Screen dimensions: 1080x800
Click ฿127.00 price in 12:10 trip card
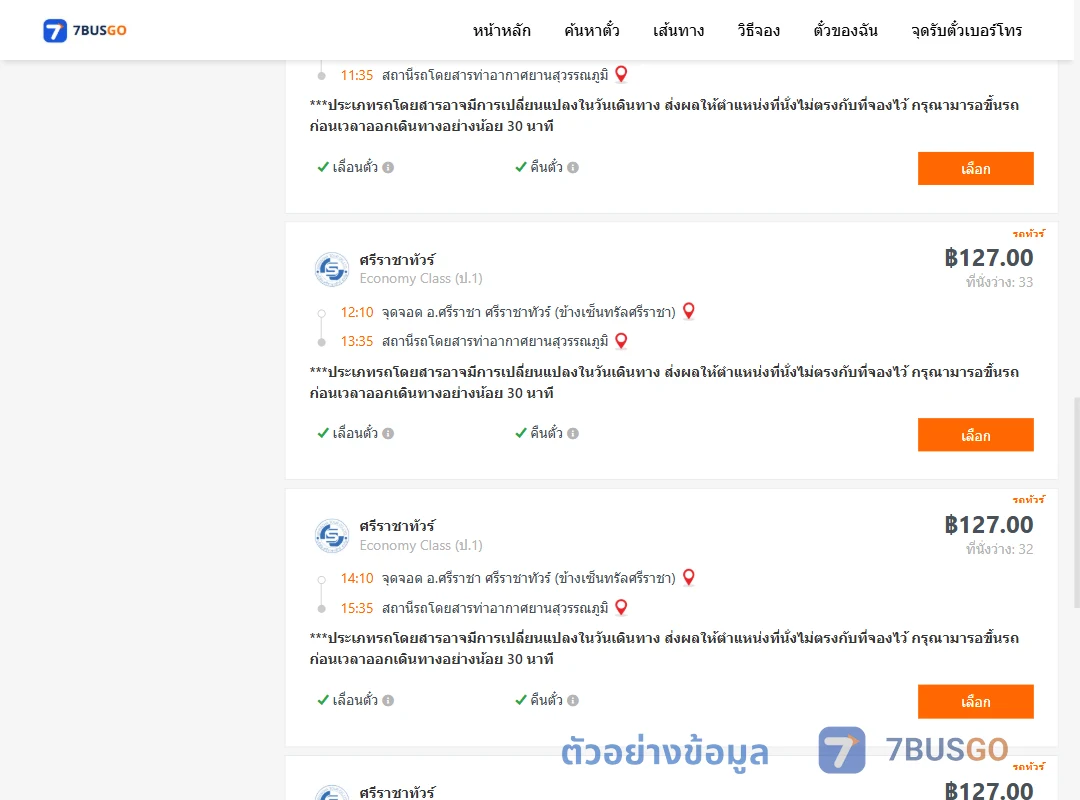point(988,258)
